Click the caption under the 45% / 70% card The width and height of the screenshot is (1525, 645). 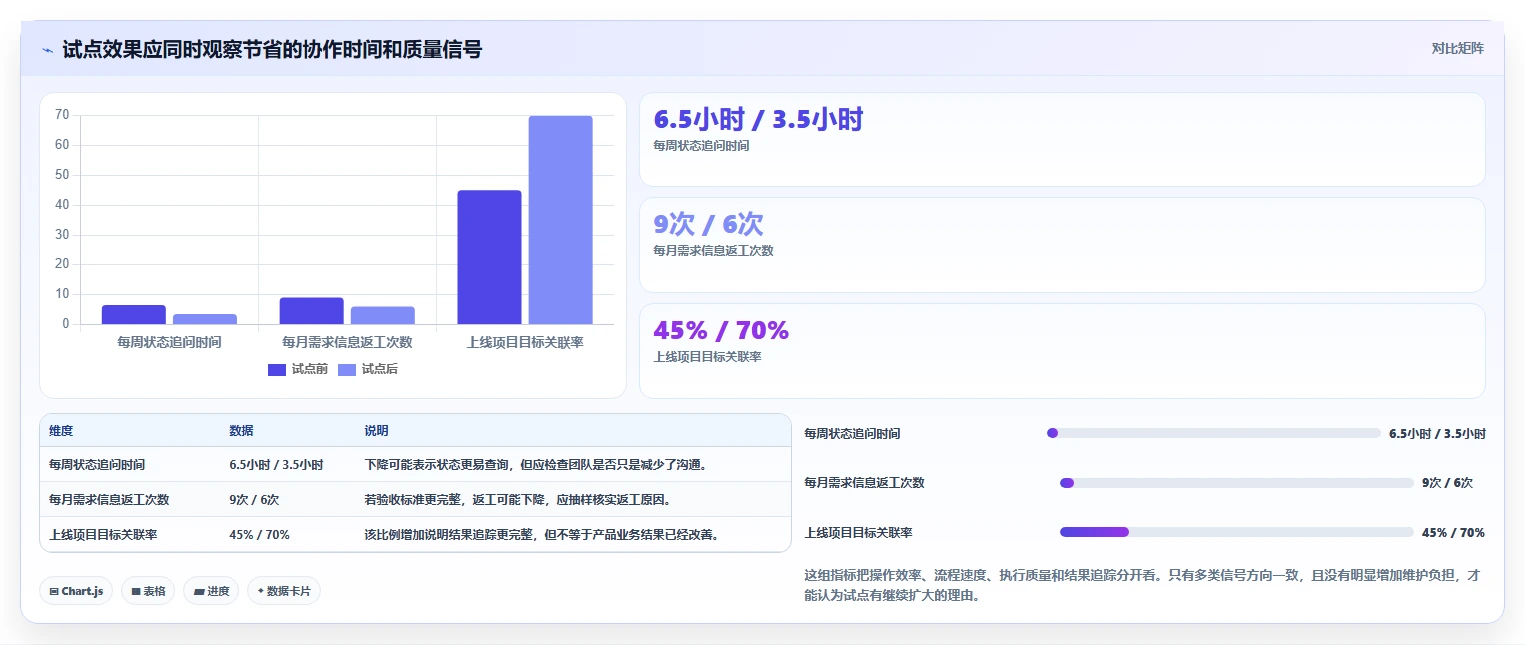pos(707,357)
